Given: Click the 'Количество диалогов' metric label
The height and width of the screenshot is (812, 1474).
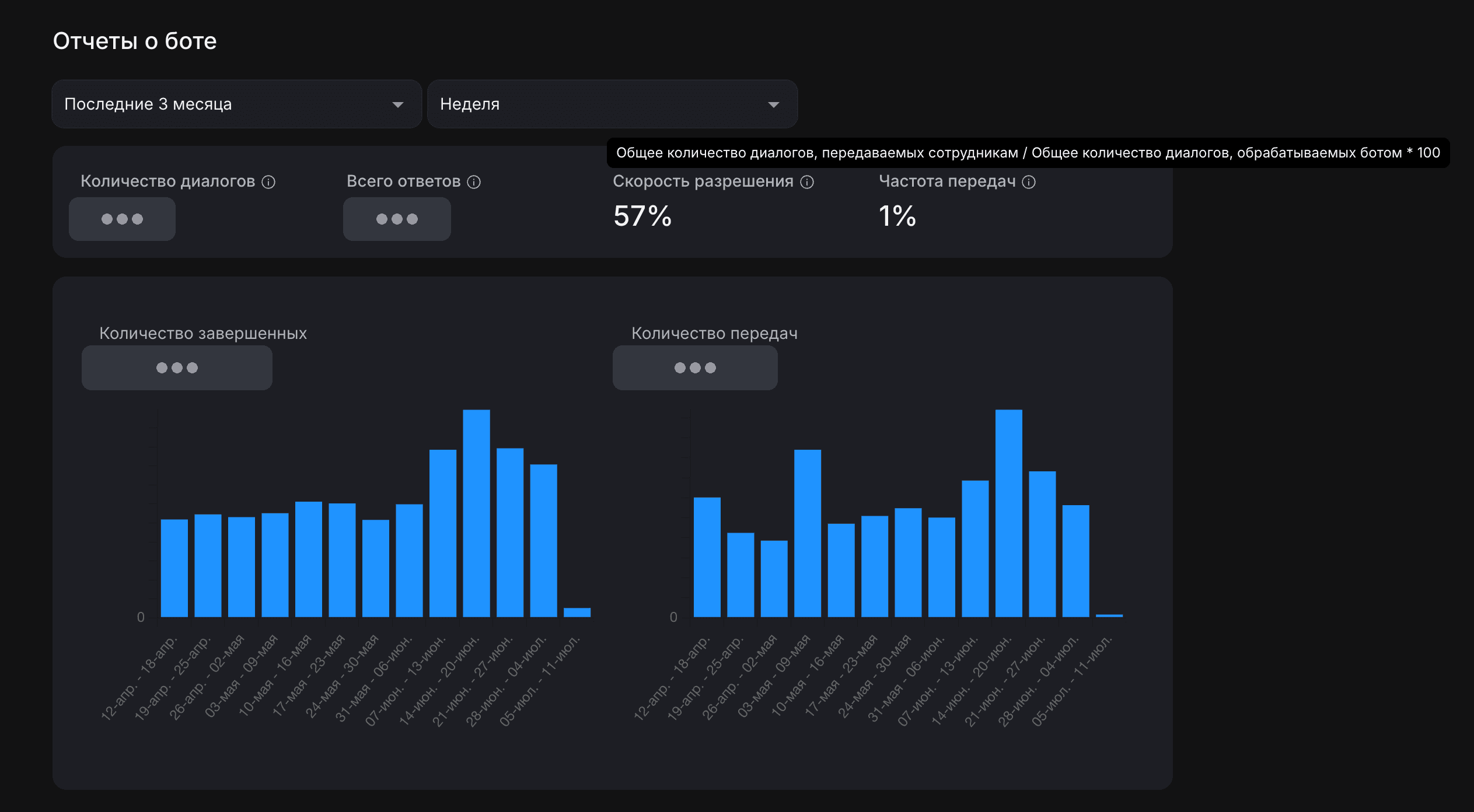Looking at the screenshot, I should (x=167, y=181).
